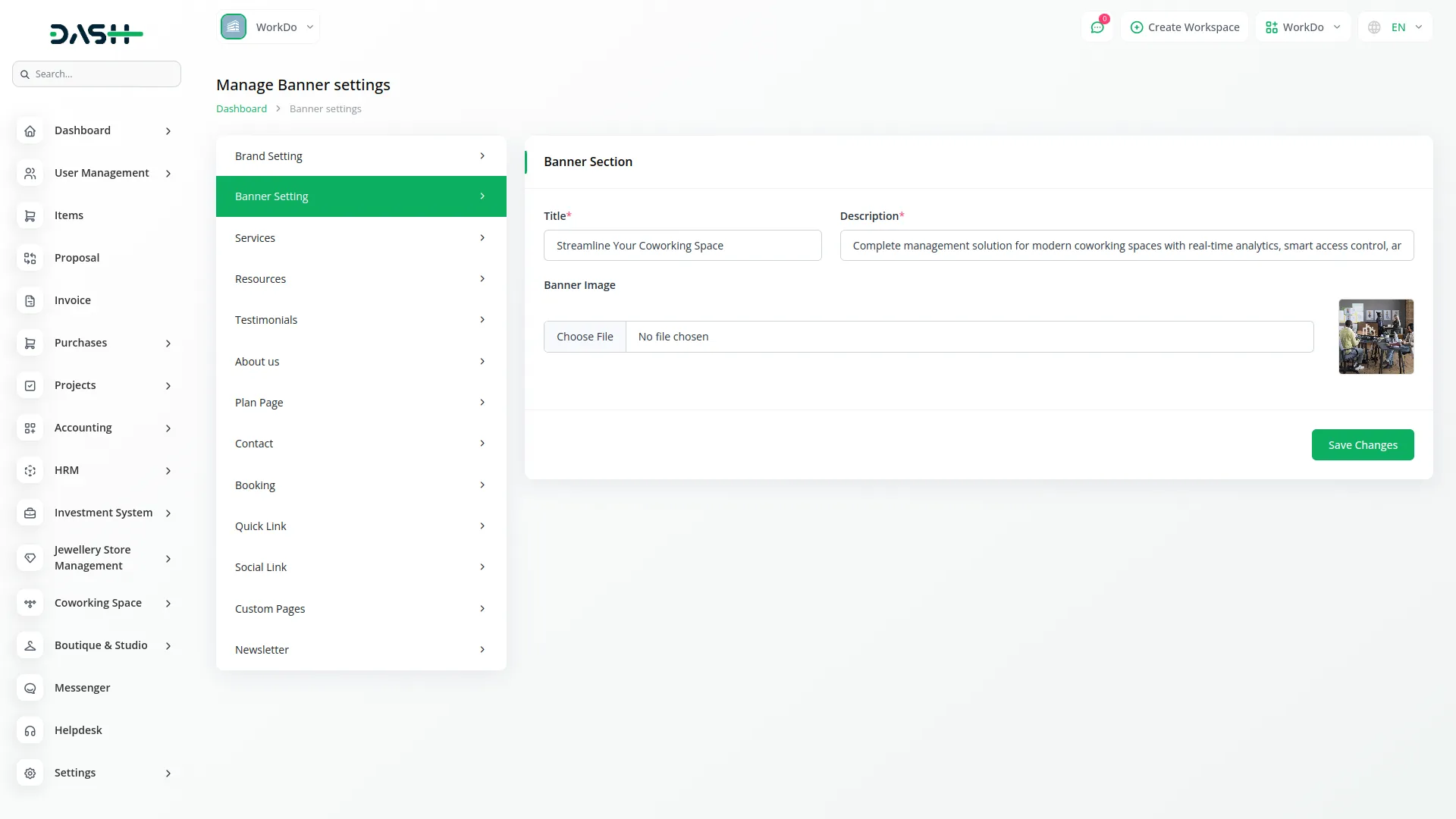Click the messages notification icon with badge
Viewport: 1456px width, 819px height.
[1097, 27]
